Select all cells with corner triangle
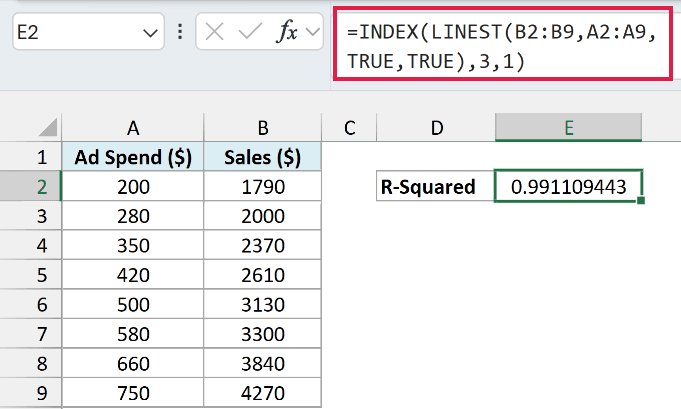The height and width of the screenshot is (409, 681). (x=48, y=127)
